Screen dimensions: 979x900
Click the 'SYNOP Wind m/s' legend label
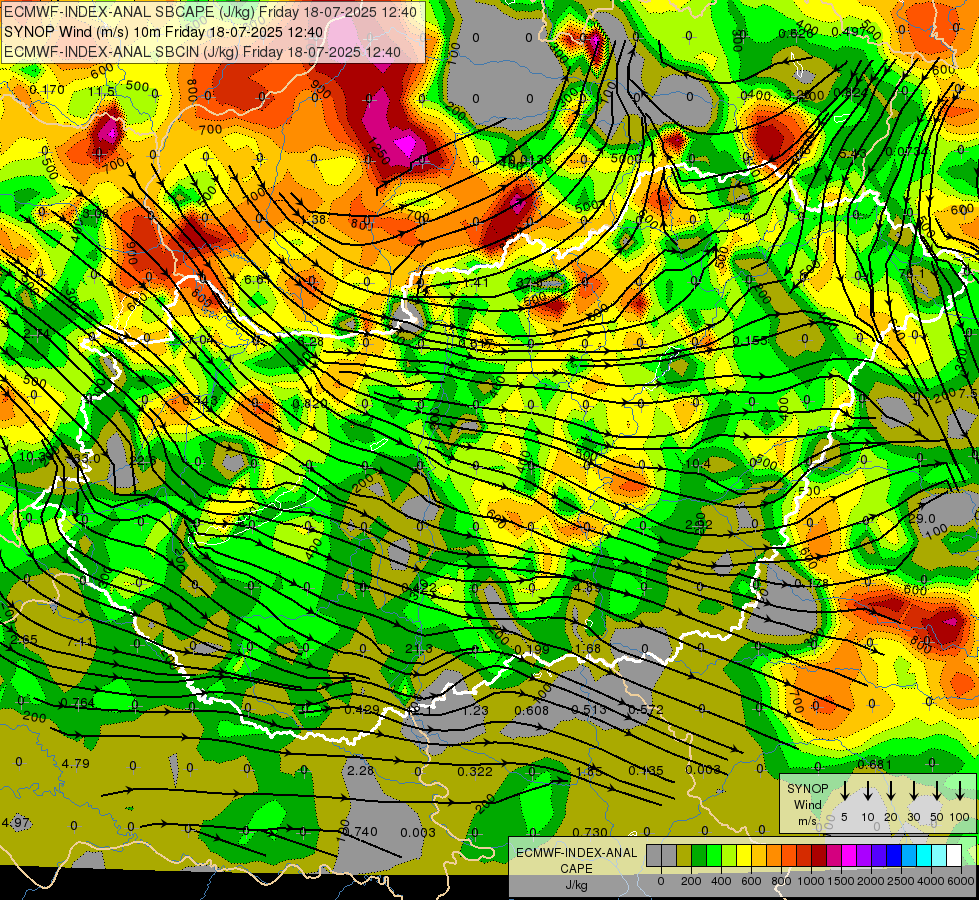point(807,804)
